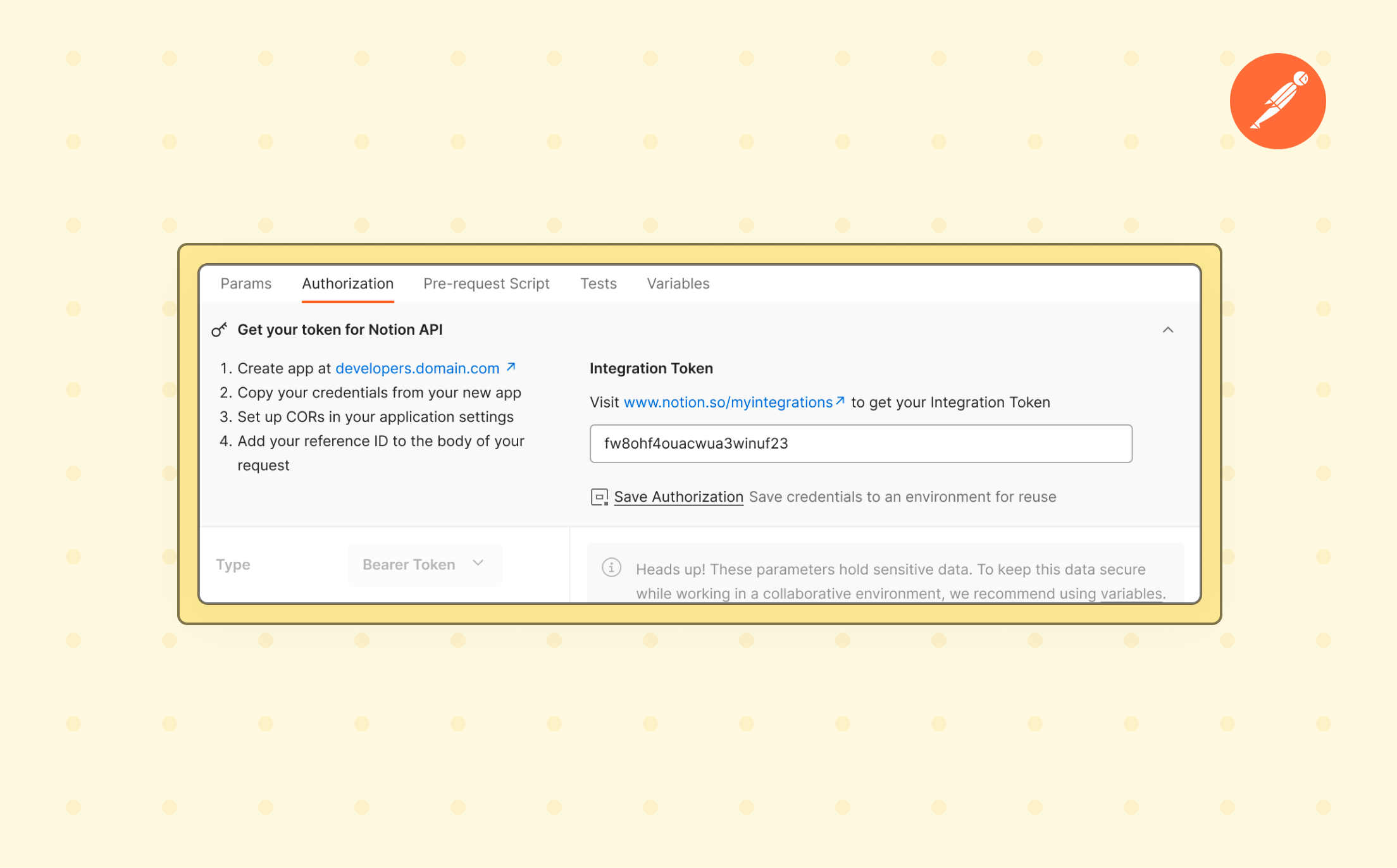Click the info icon in Heads up notice

tap(611, 567)
